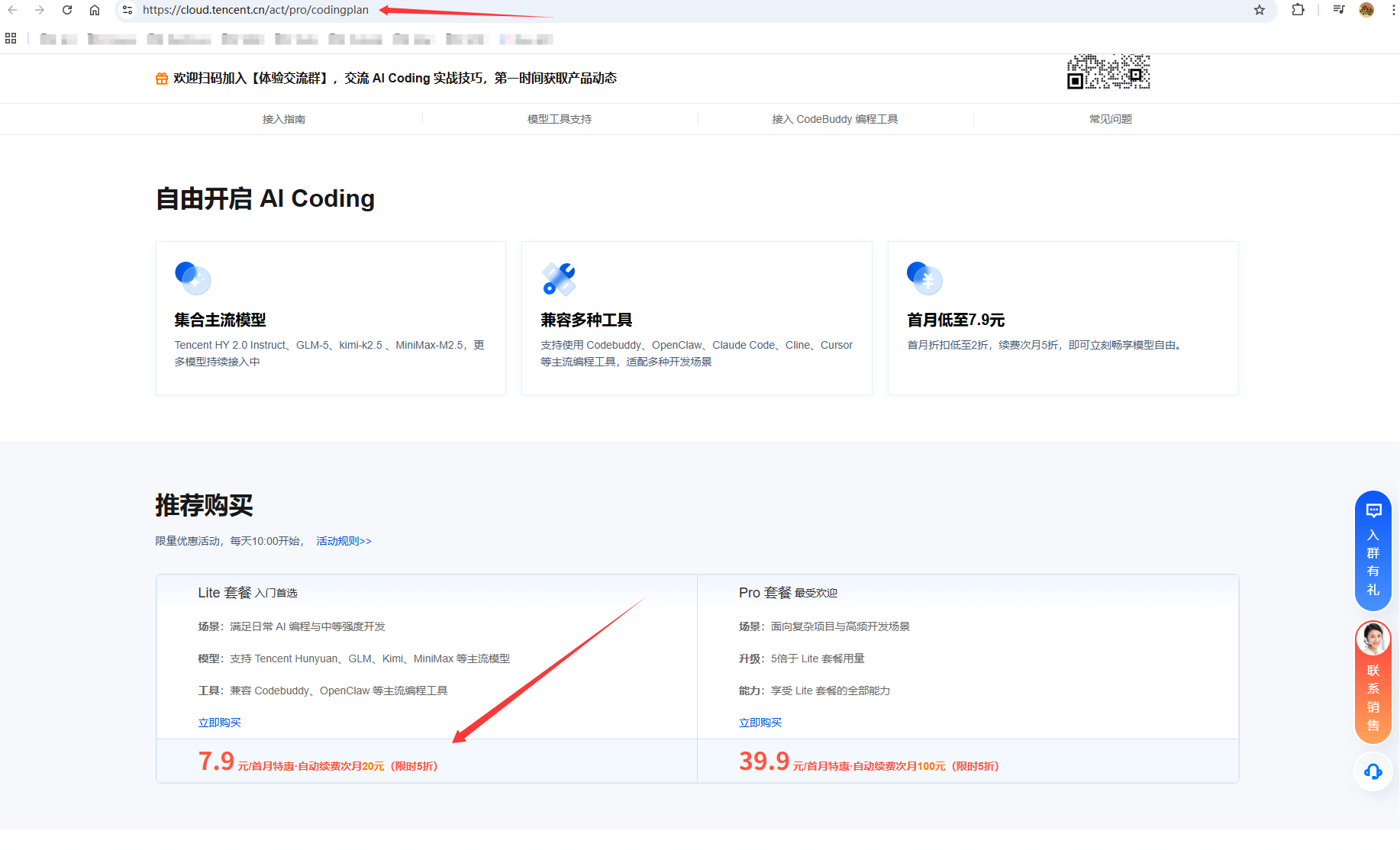This screenshot has width=1400, height=850.
Task: Open the browser profile avatar
Action: [1366, 10]
